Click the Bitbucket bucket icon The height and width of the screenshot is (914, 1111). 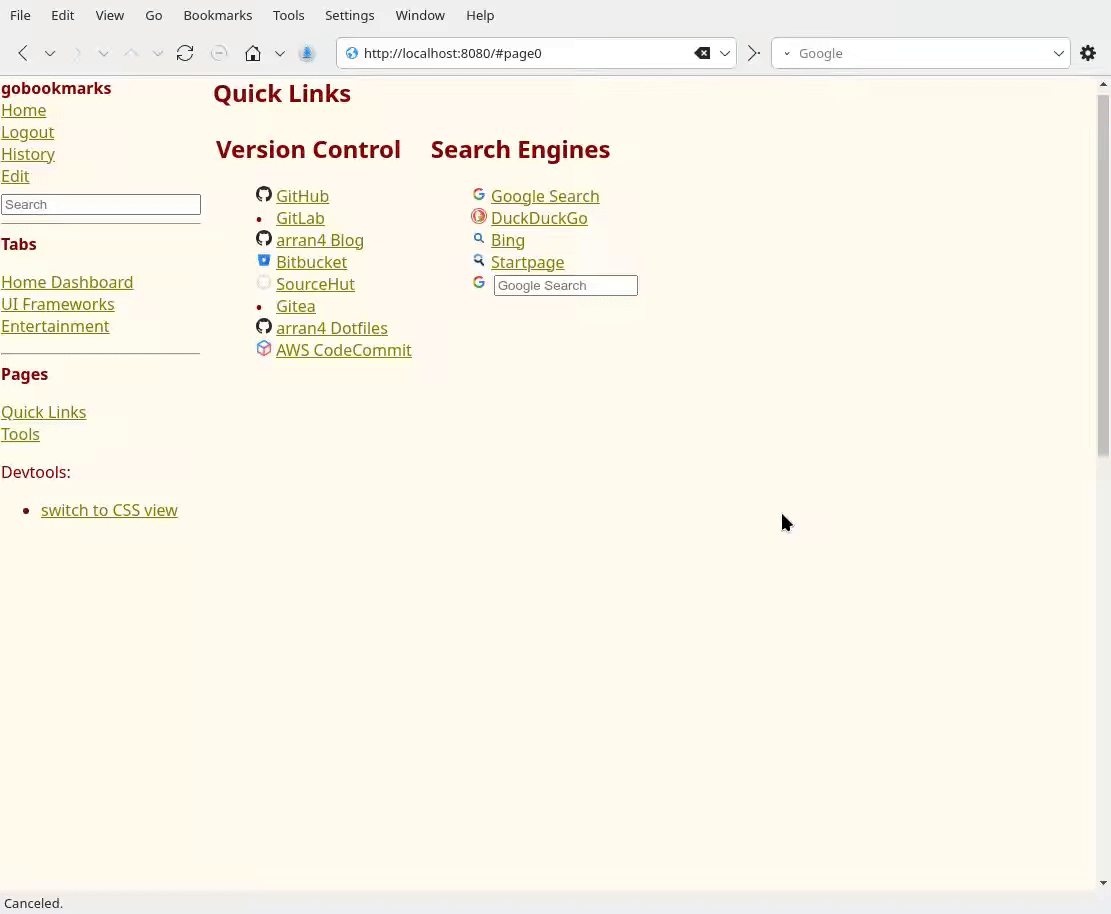point(264,260)
